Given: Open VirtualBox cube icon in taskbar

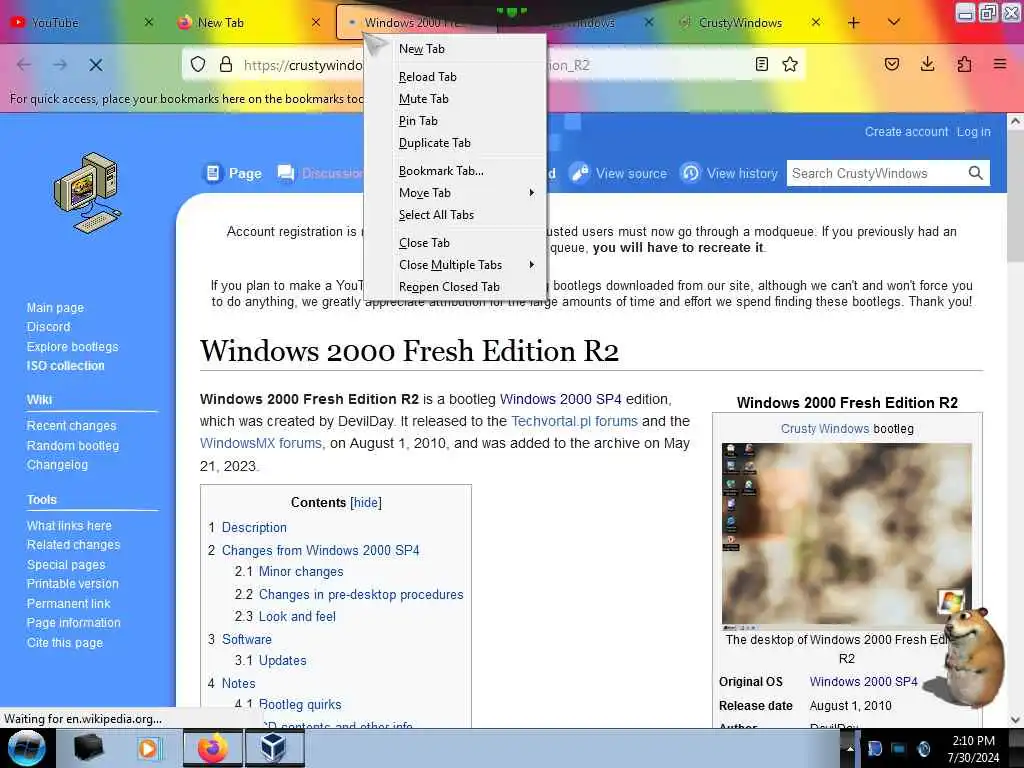Looking at the screenshot, I should click(274, 748).
